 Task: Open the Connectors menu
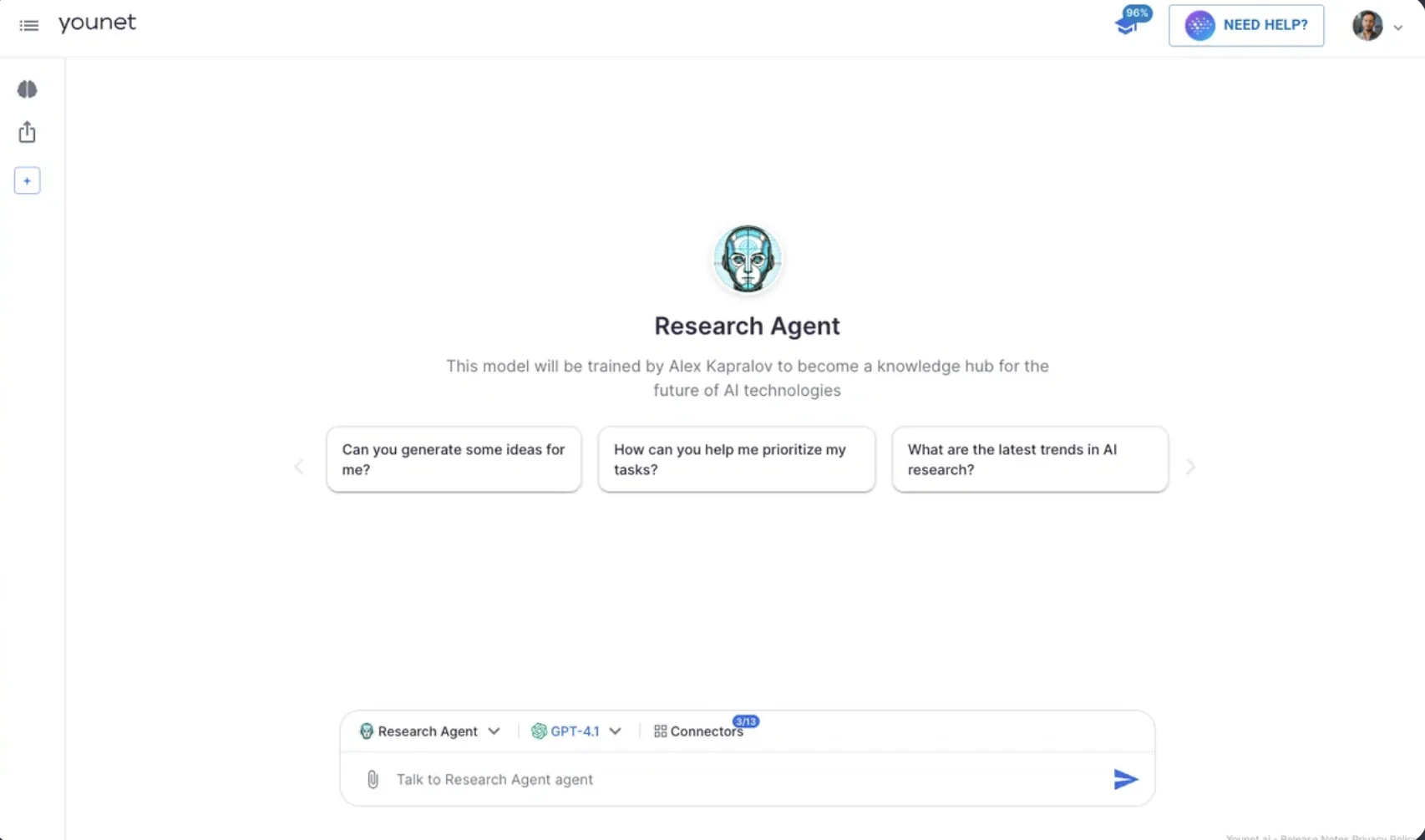(x=698, y=731)
